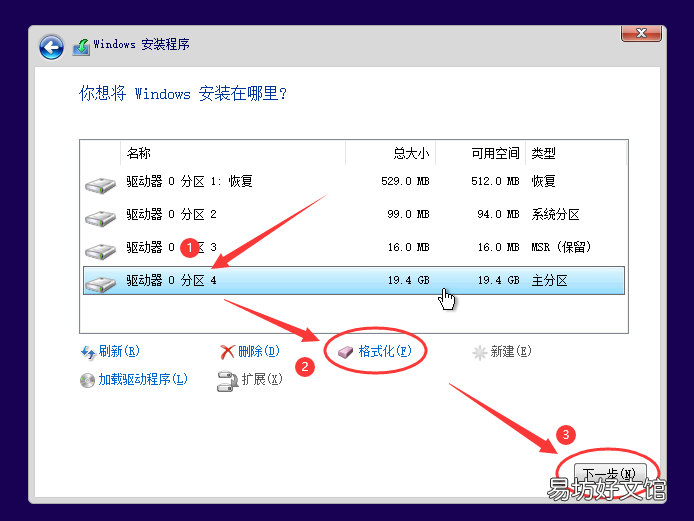Open 加载驱动程序(L) load driver link
694x521 pixels.
pyautogui.click(x=143, y=379)
